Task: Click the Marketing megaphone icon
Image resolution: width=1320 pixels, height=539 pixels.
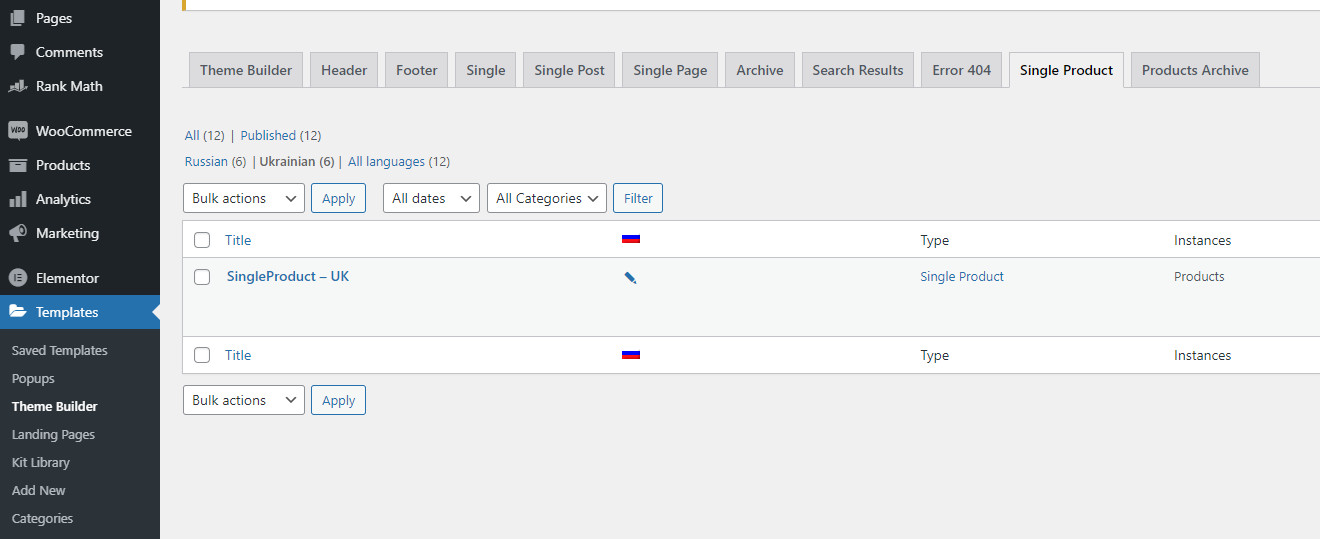Action: coord(17,233)
